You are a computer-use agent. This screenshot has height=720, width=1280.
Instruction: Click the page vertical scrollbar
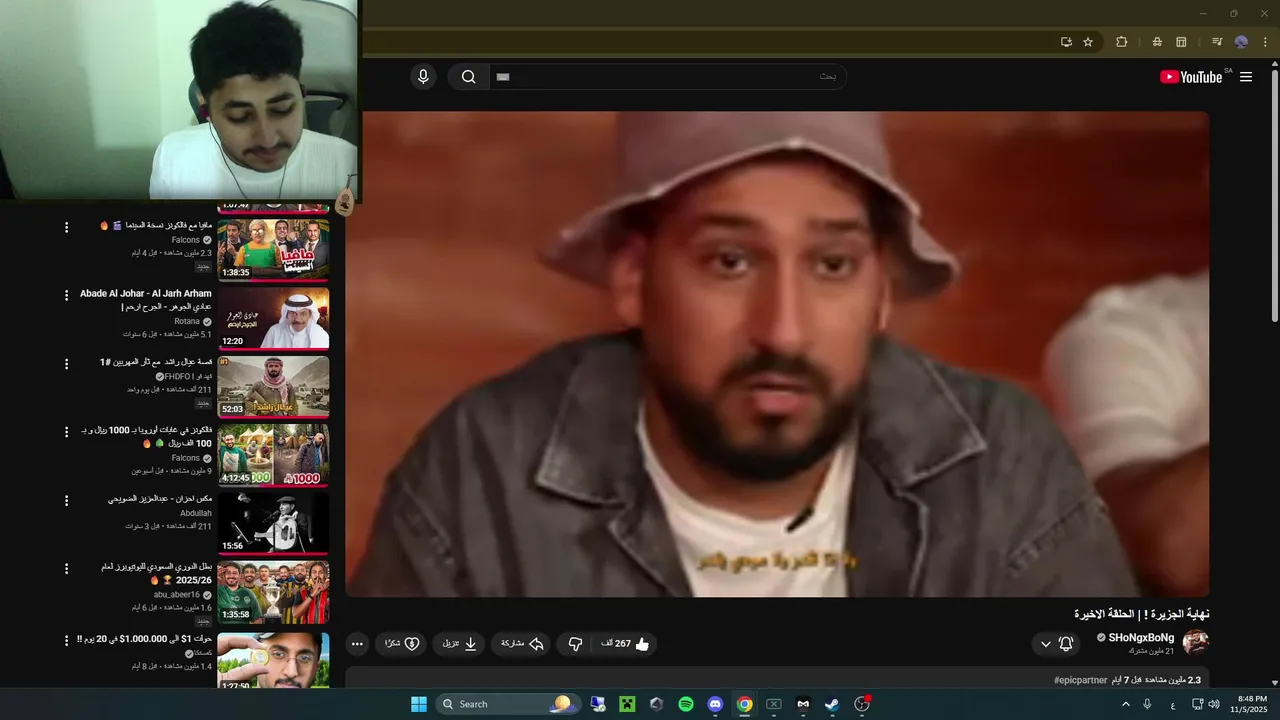(x=1274, y=194)
